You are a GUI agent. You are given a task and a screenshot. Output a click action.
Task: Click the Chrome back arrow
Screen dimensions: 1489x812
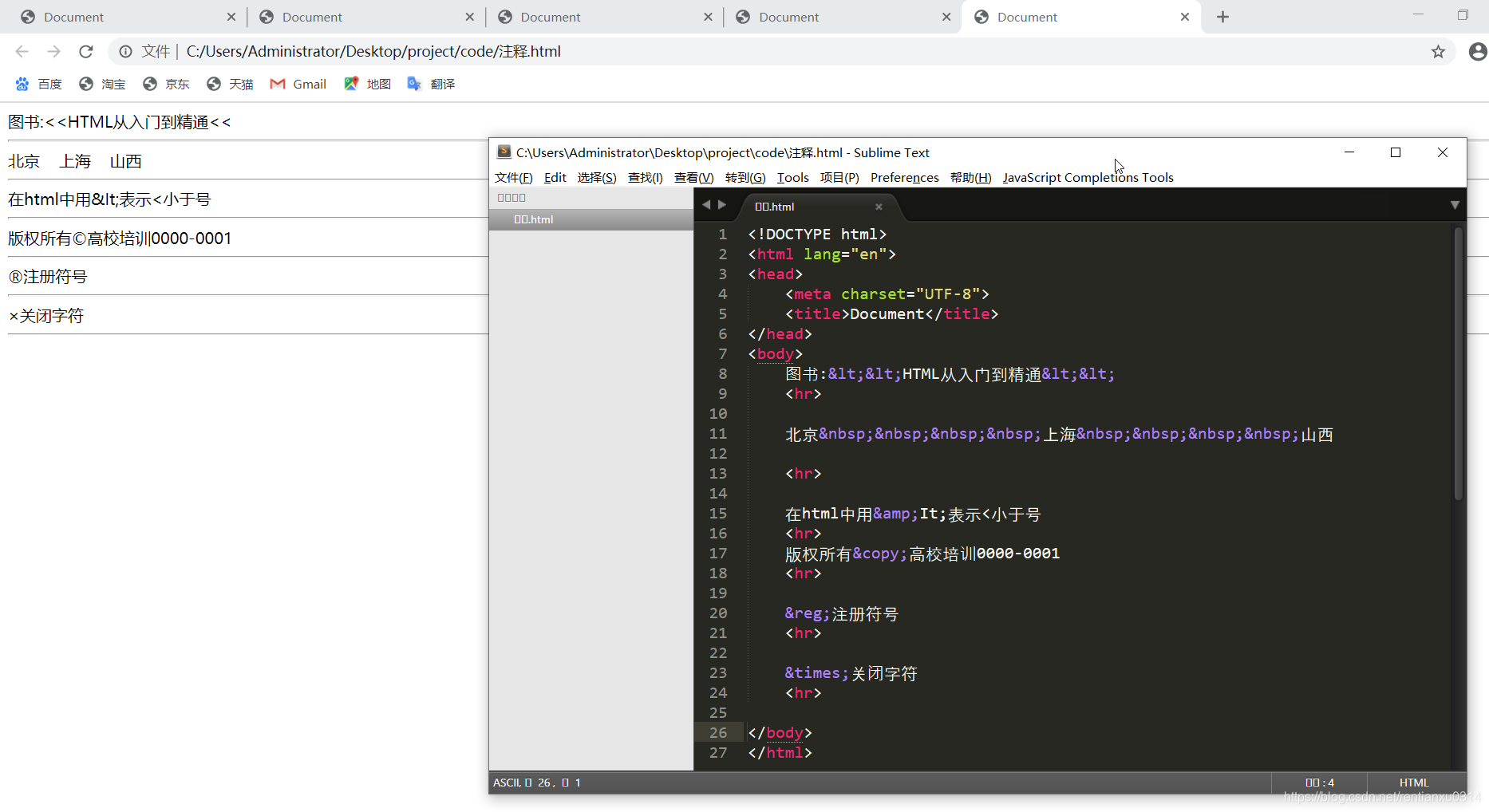coord(22,52)
